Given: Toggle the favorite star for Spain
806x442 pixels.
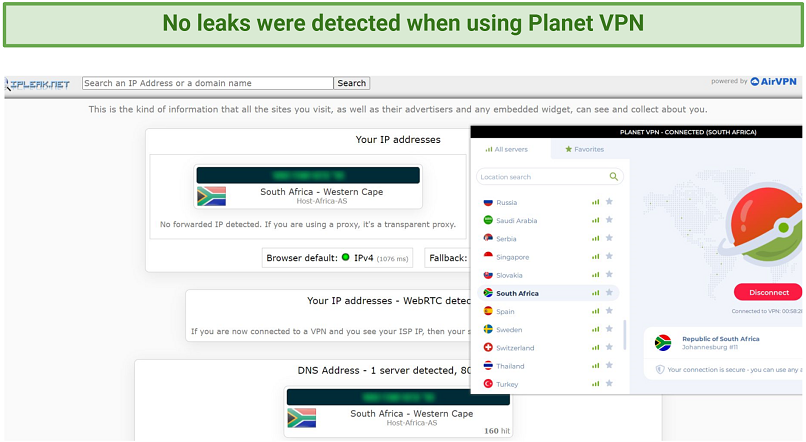Looking at the screenshot, I should pos(609,311).
